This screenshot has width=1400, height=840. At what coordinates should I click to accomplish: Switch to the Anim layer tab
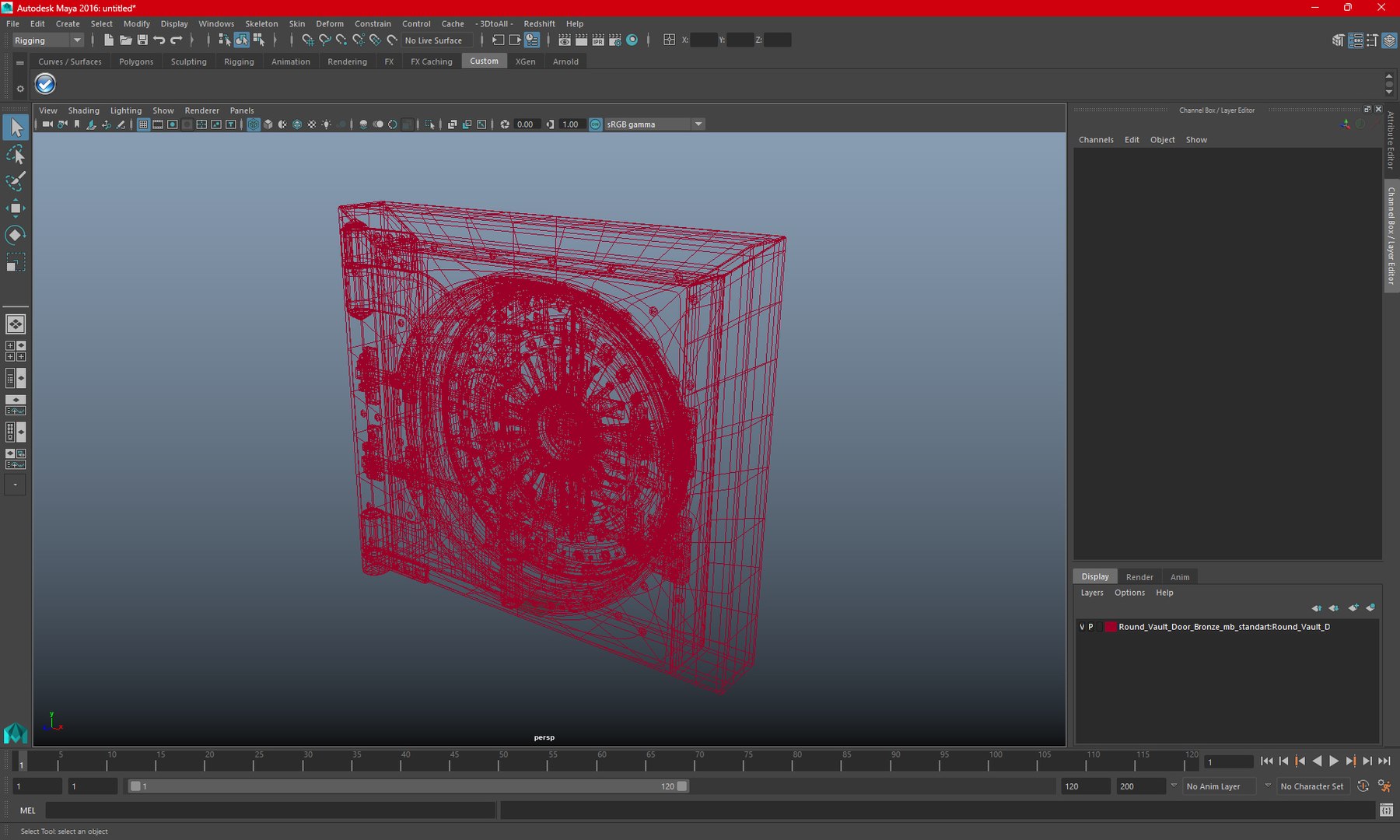point(1180,577)
